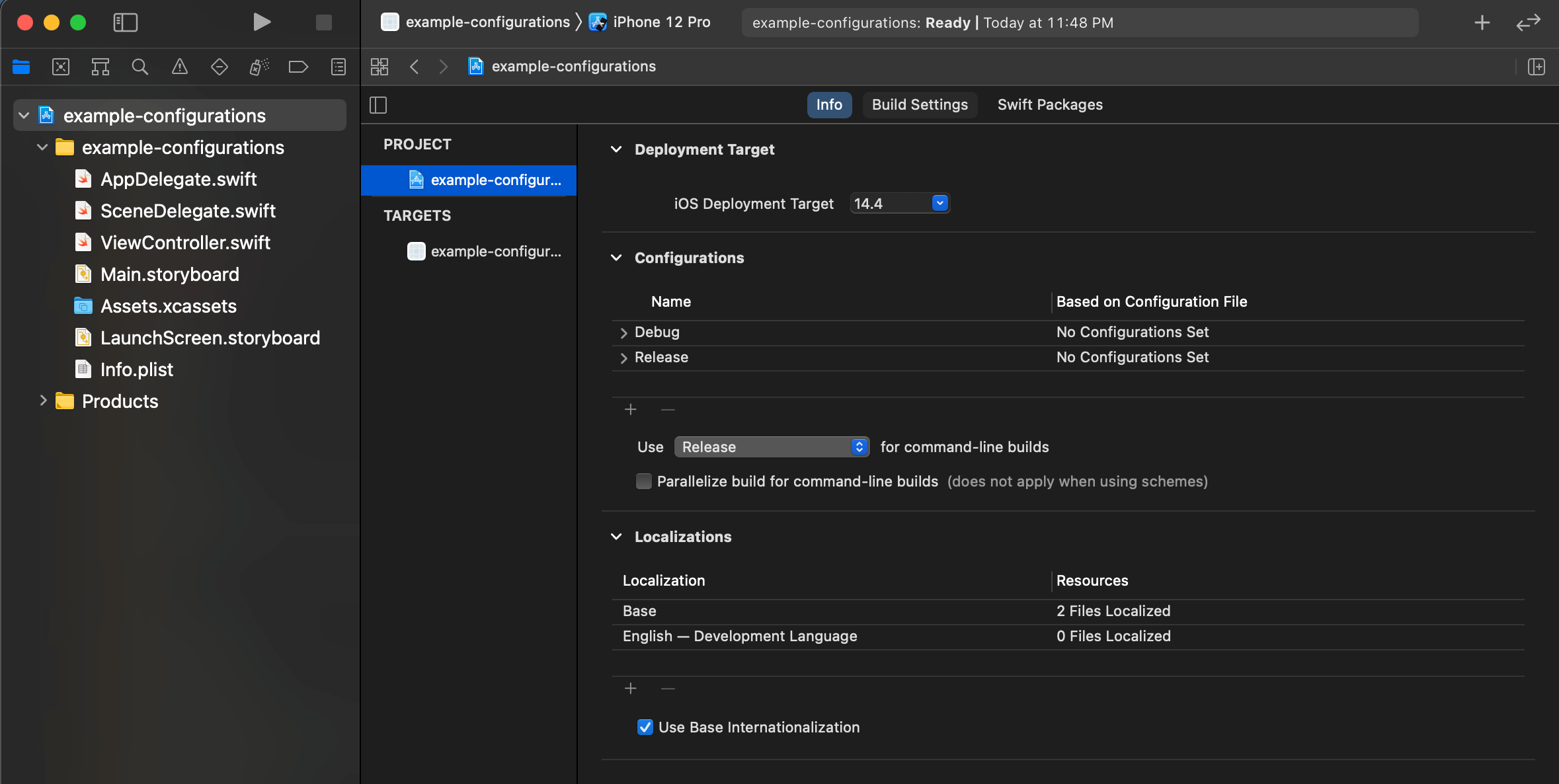Add an editor on the right
Screen dimensions: 1559x784
coord(1536,67)
